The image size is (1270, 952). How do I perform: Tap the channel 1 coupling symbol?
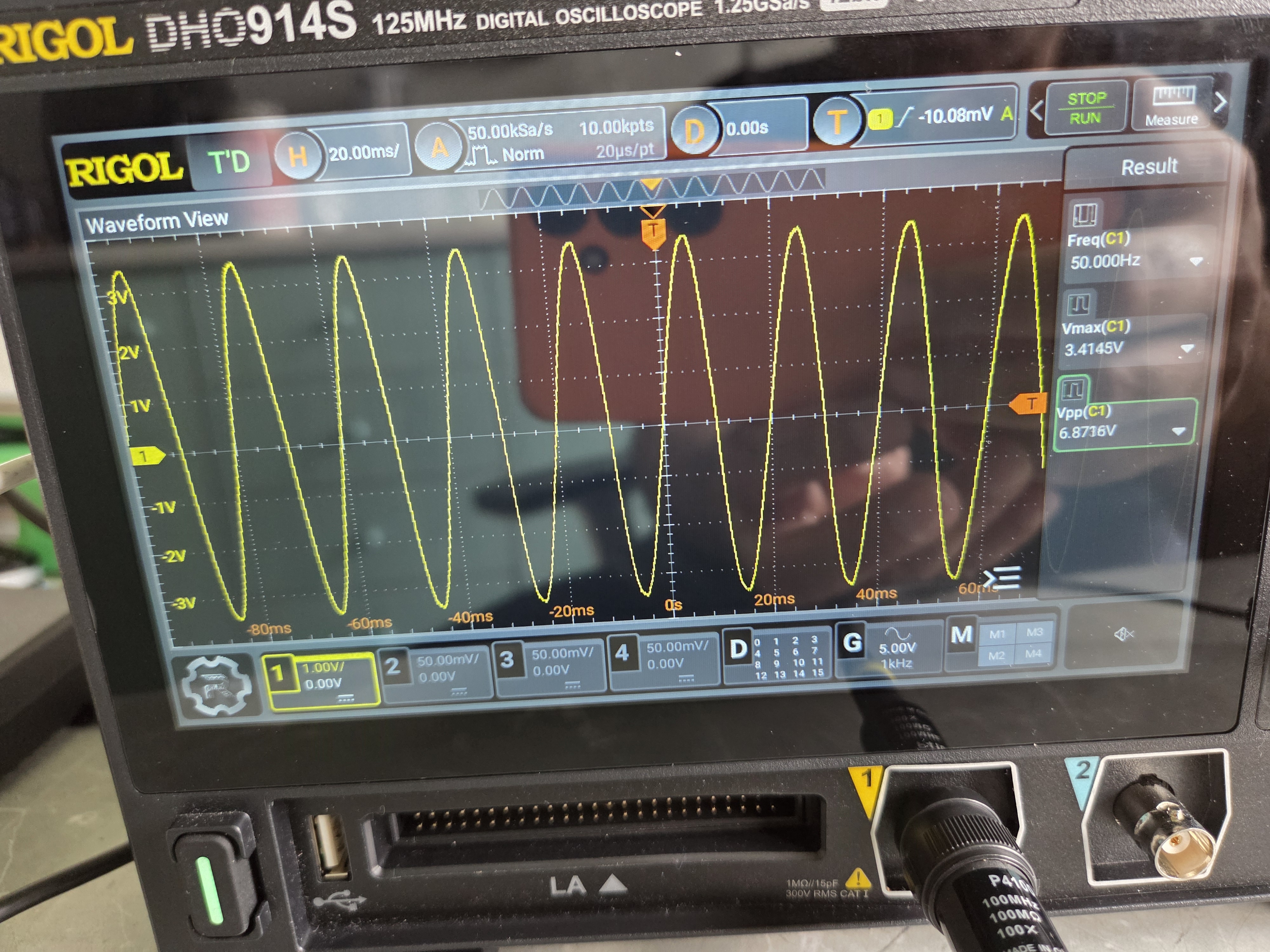coord(345,698)
